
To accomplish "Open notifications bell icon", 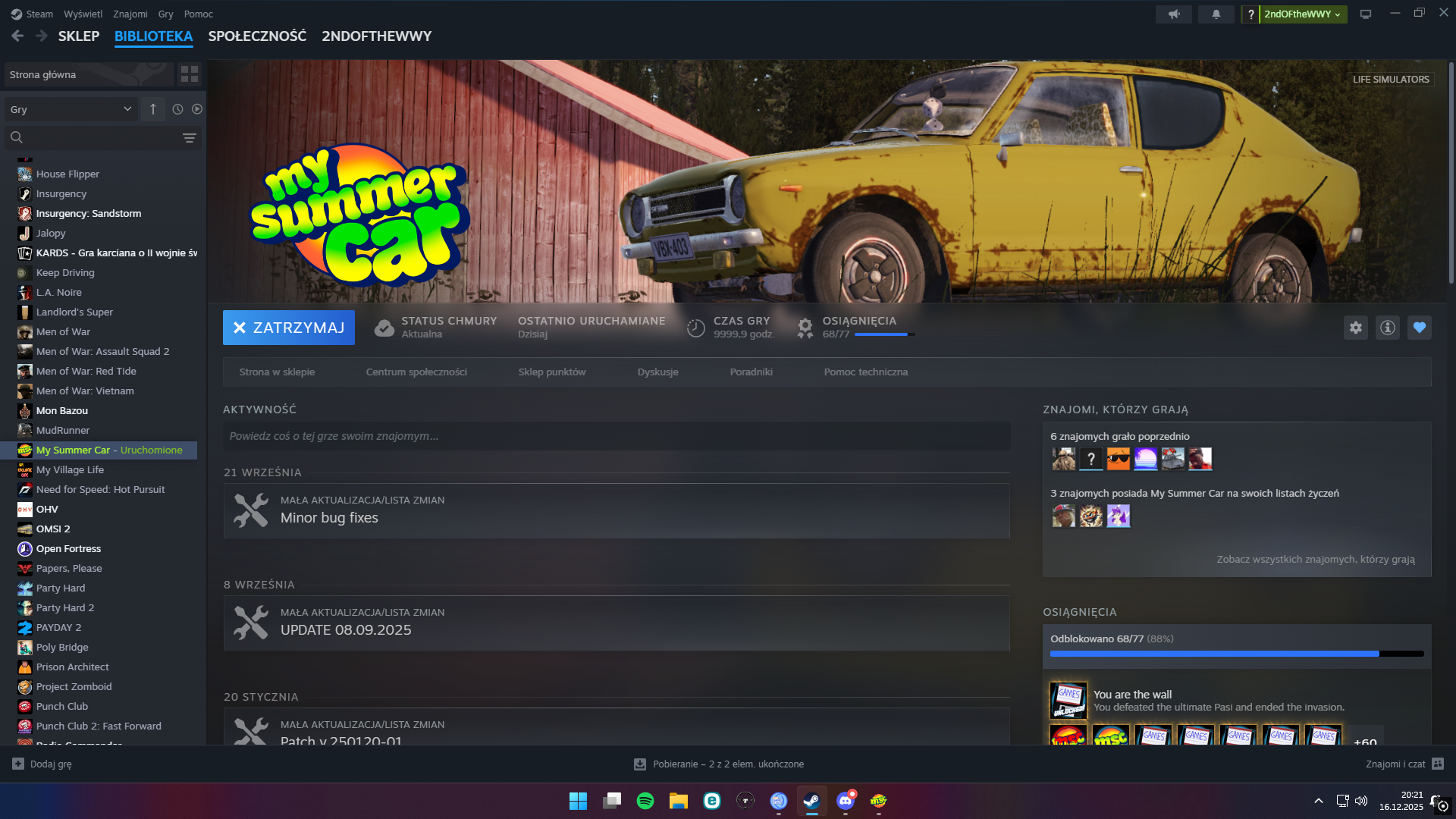I will (1216, 14).
